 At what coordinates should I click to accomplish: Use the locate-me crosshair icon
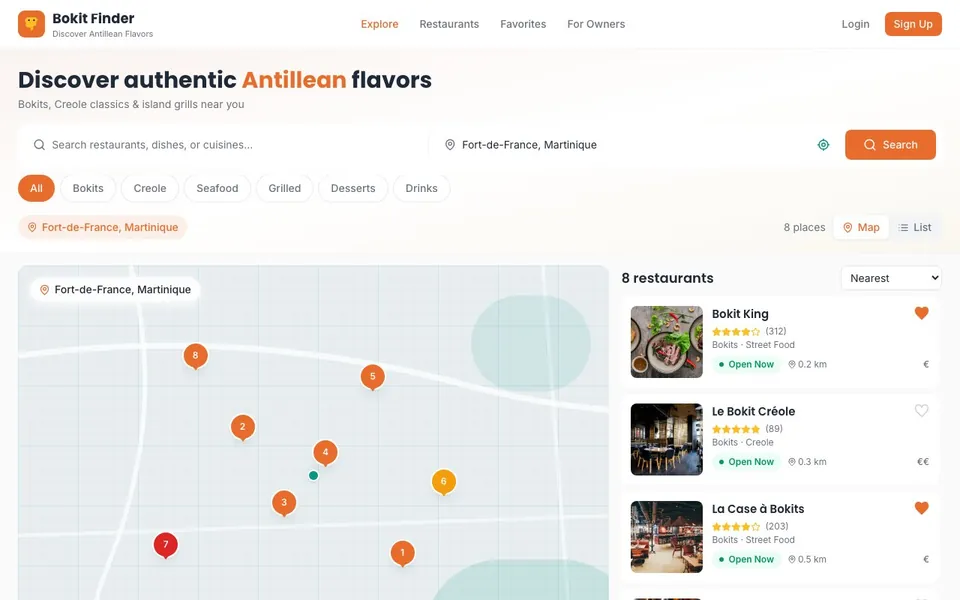tap(823, 144)
